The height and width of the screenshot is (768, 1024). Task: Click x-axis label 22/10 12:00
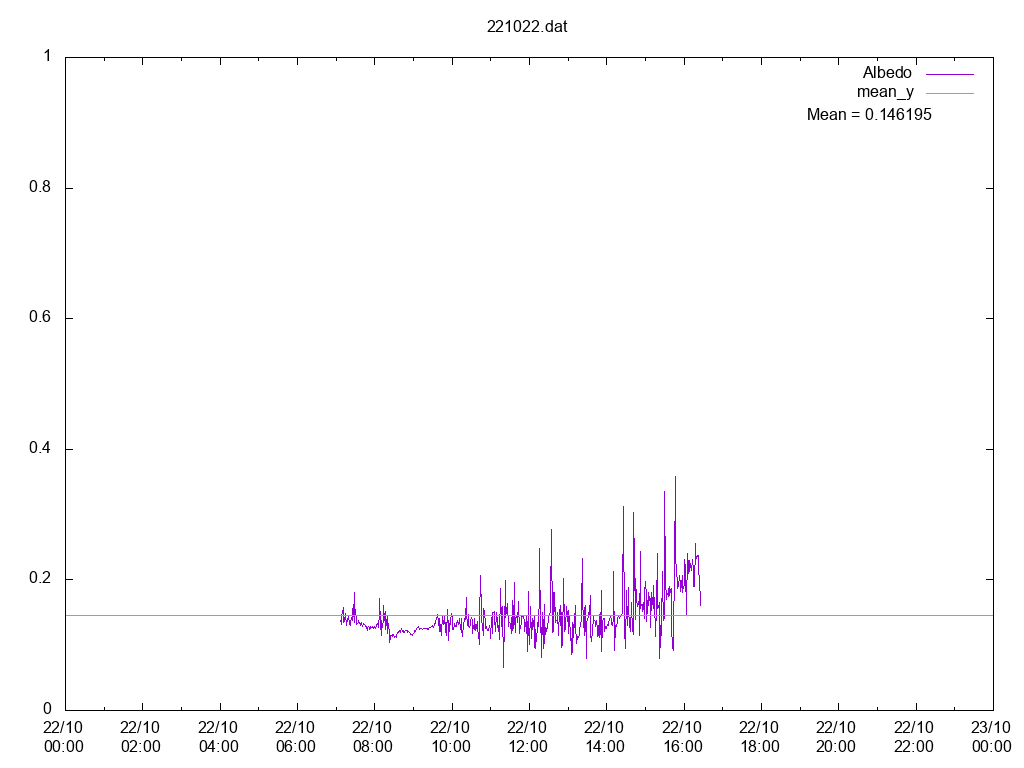(528, 737)
